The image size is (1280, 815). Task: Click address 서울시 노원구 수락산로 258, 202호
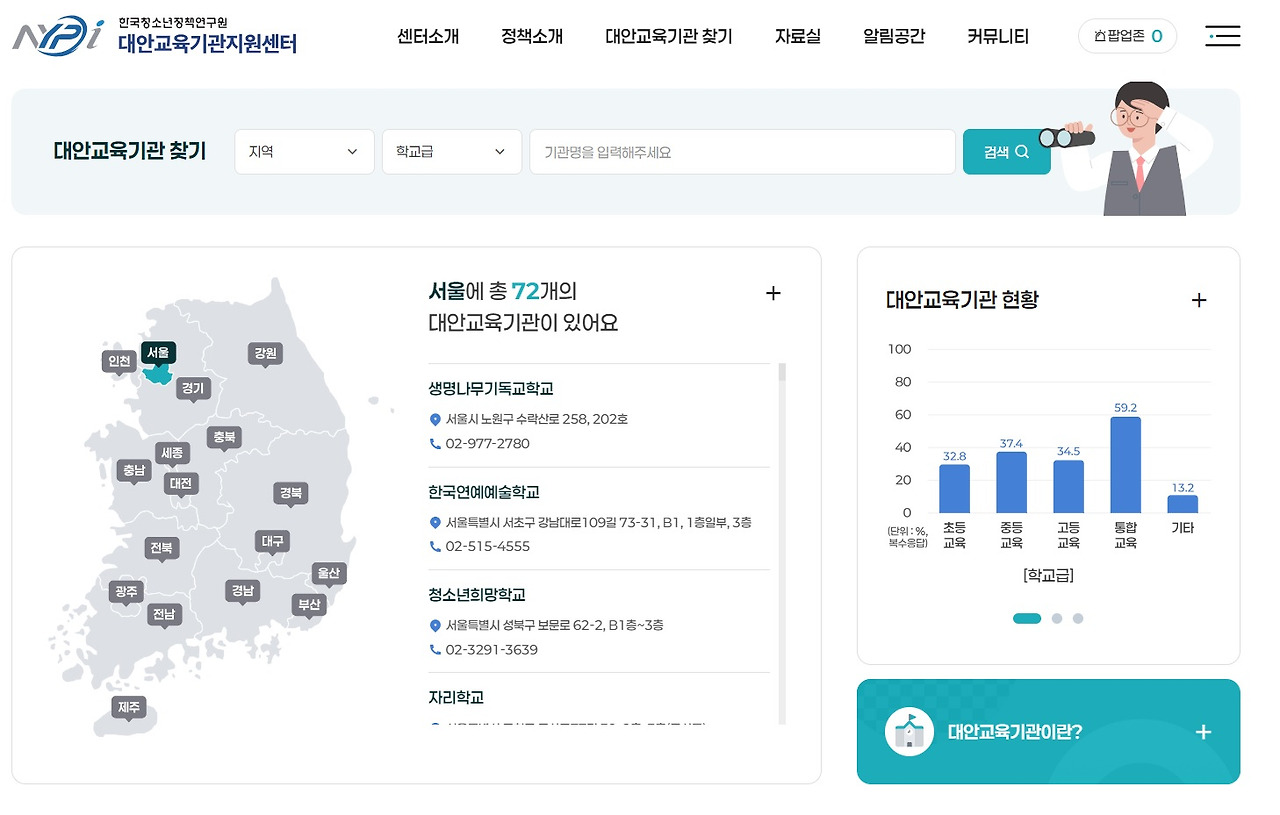[x=537, y=420]
